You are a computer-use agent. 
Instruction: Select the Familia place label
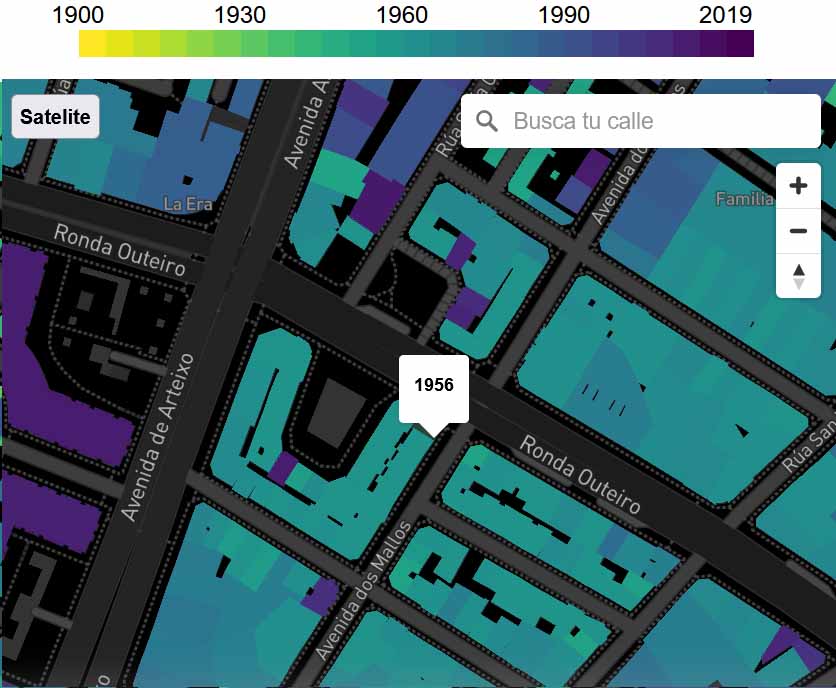pyautogui.click(x=744, y=199)
